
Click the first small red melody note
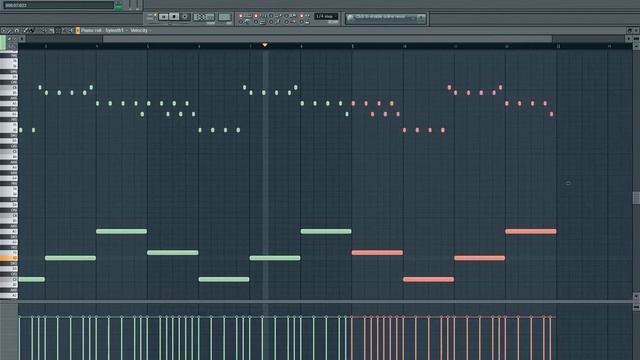pos(353,104)
